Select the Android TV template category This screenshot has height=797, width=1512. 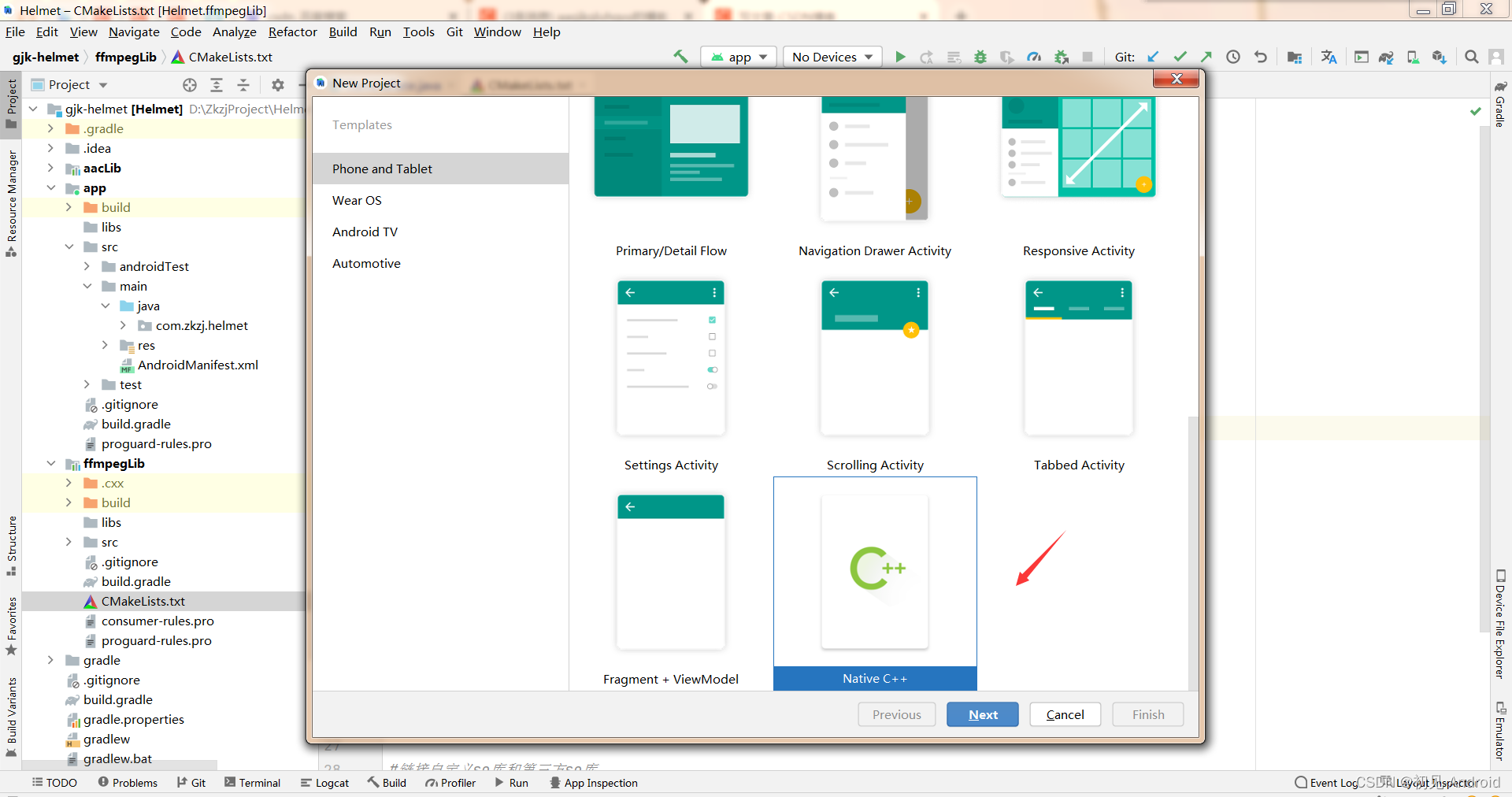(x=440, y=232)
